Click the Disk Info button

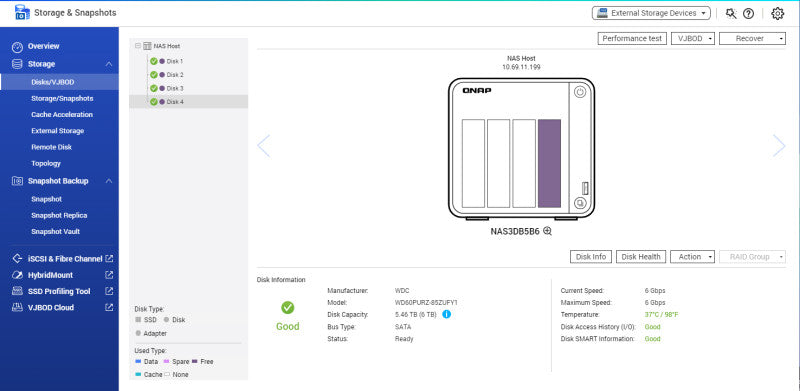[x=591, y=257]
